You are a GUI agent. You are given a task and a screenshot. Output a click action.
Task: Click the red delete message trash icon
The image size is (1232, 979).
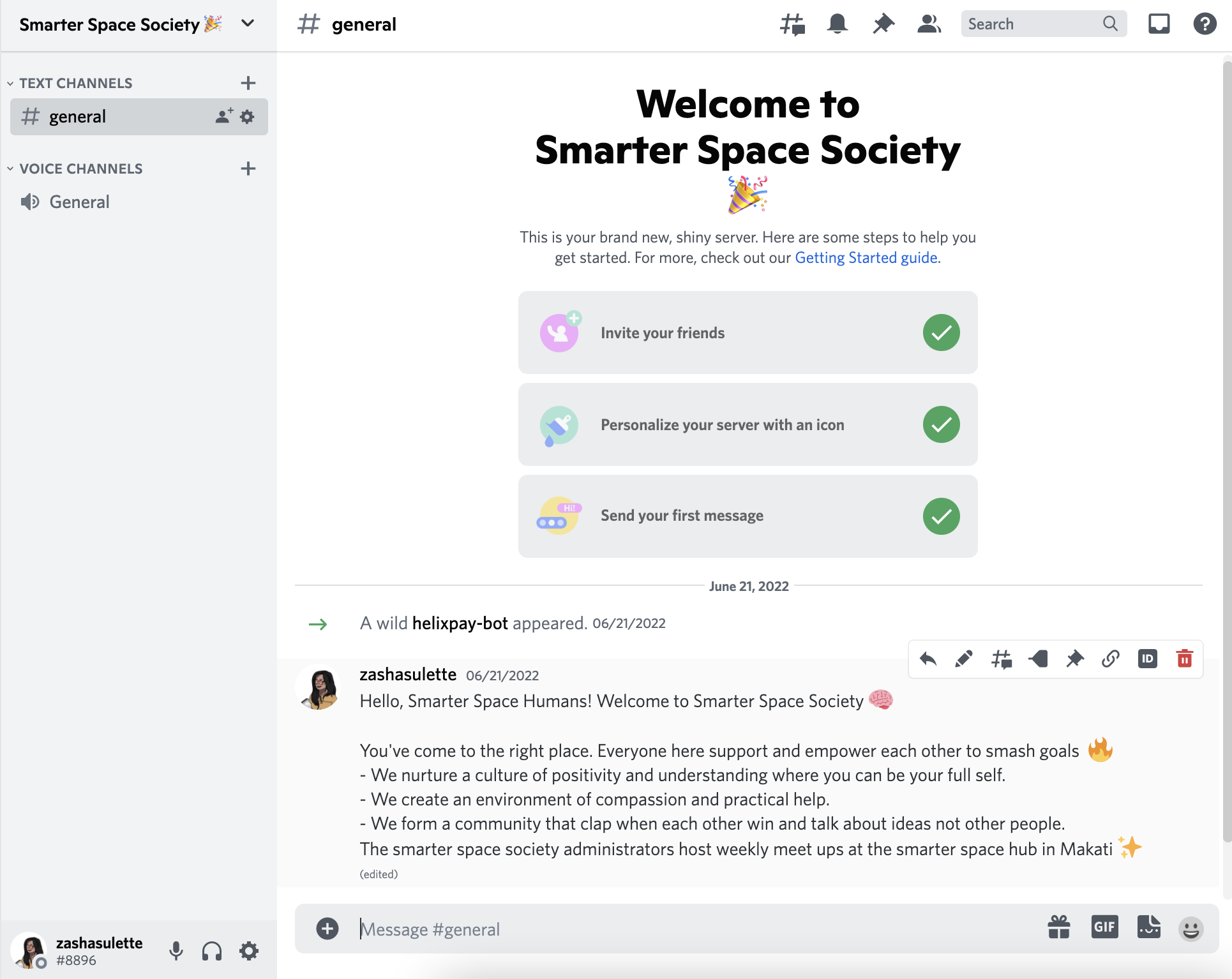[1184, 659]
